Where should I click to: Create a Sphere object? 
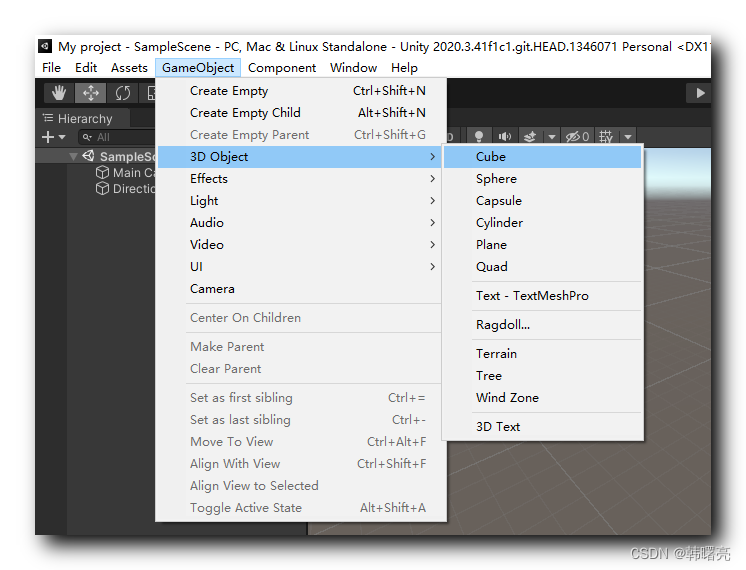point(543,179)
